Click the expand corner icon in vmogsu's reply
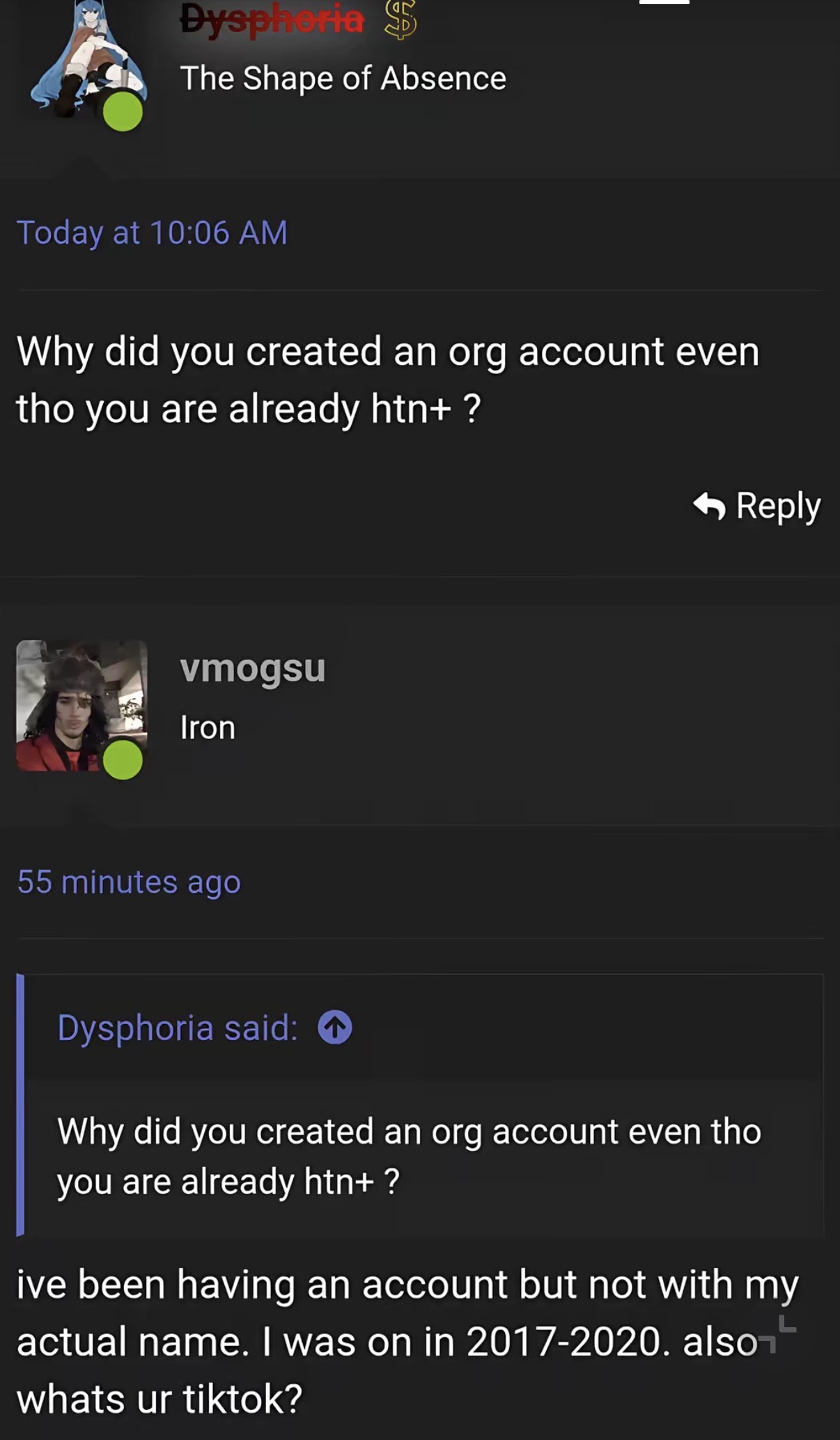The height and width of the screenshot is (1440, 840). [776, 1334]
